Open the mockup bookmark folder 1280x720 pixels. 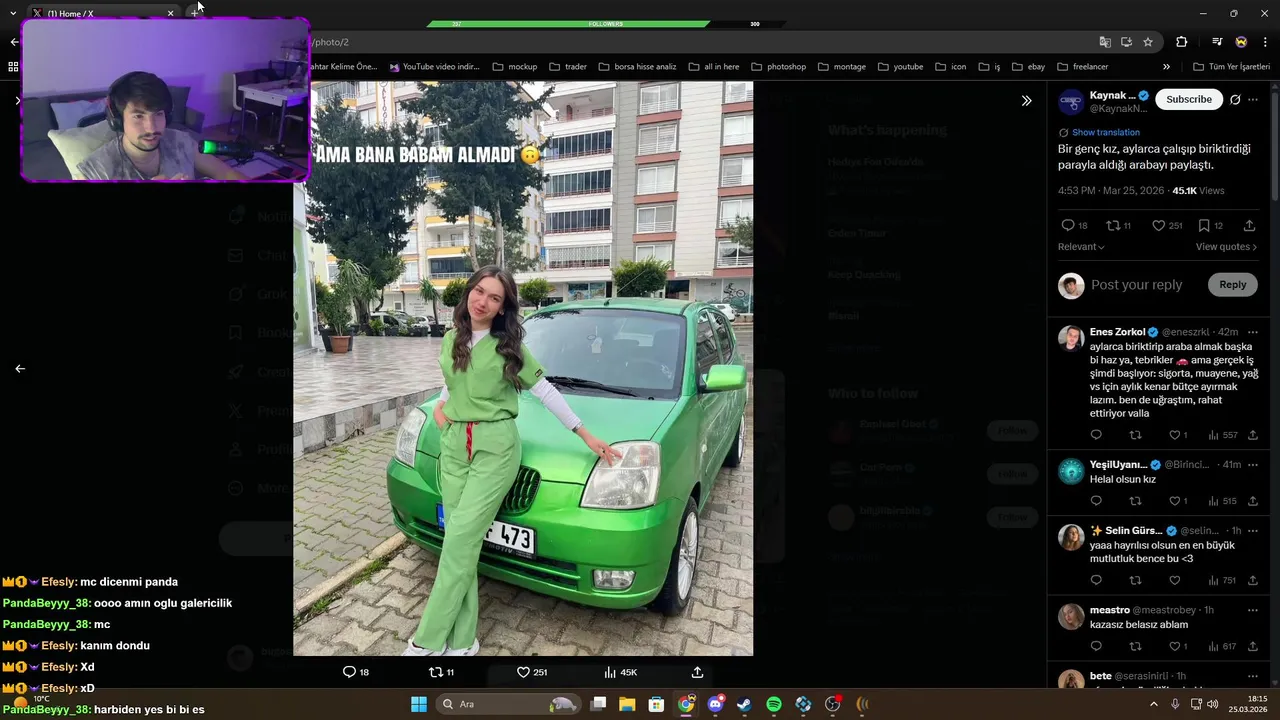[515, 67]
